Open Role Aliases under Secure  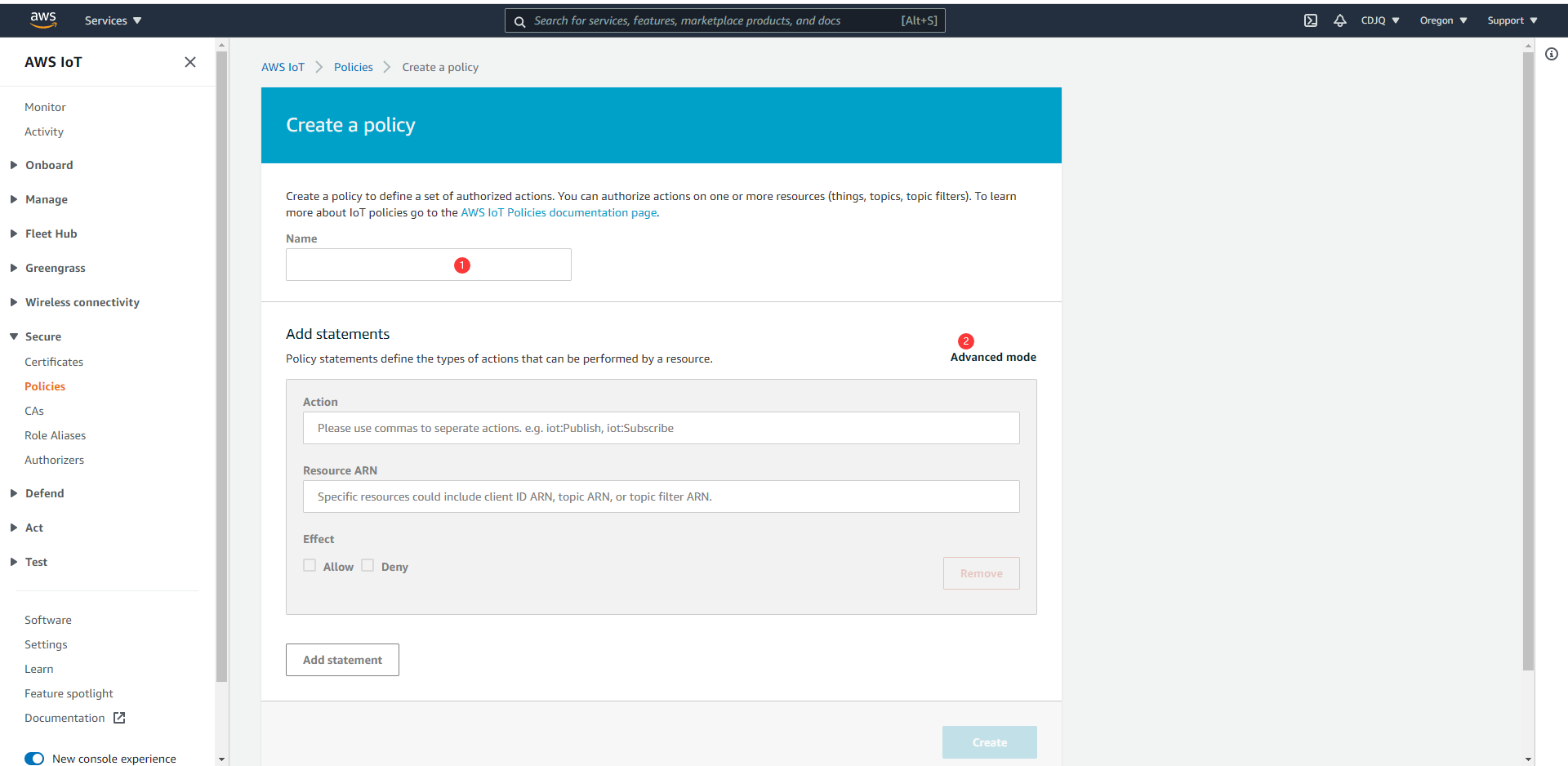(x=55, y=435)
